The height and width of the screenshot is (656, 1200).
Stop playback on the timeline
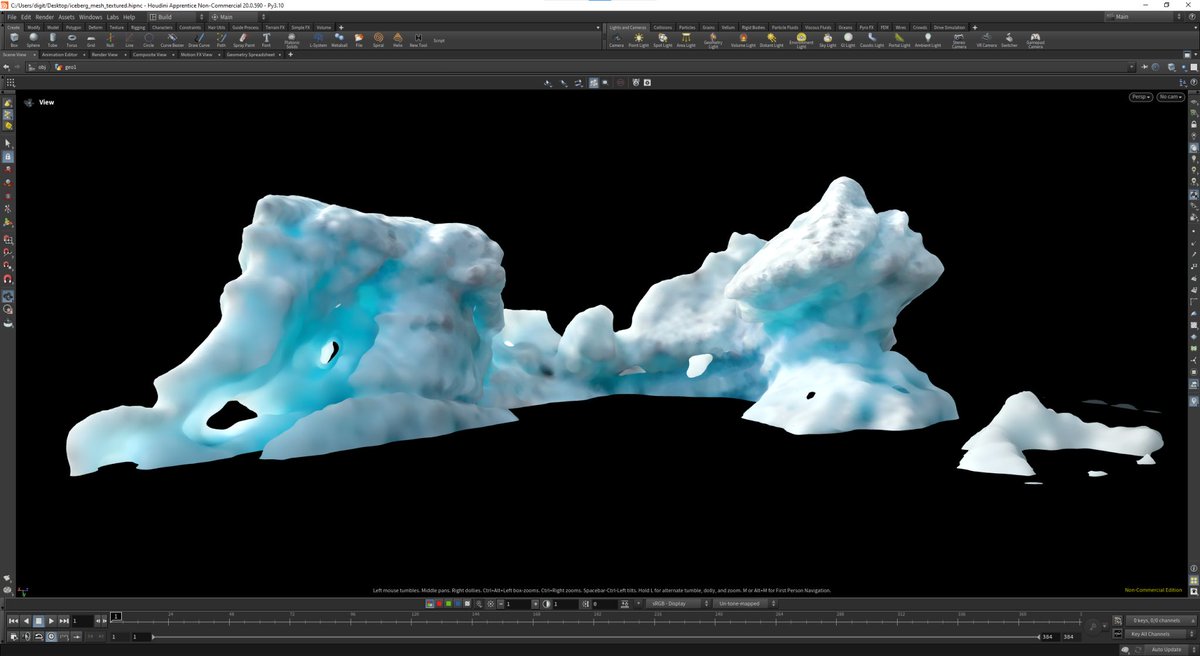(38, 621)
